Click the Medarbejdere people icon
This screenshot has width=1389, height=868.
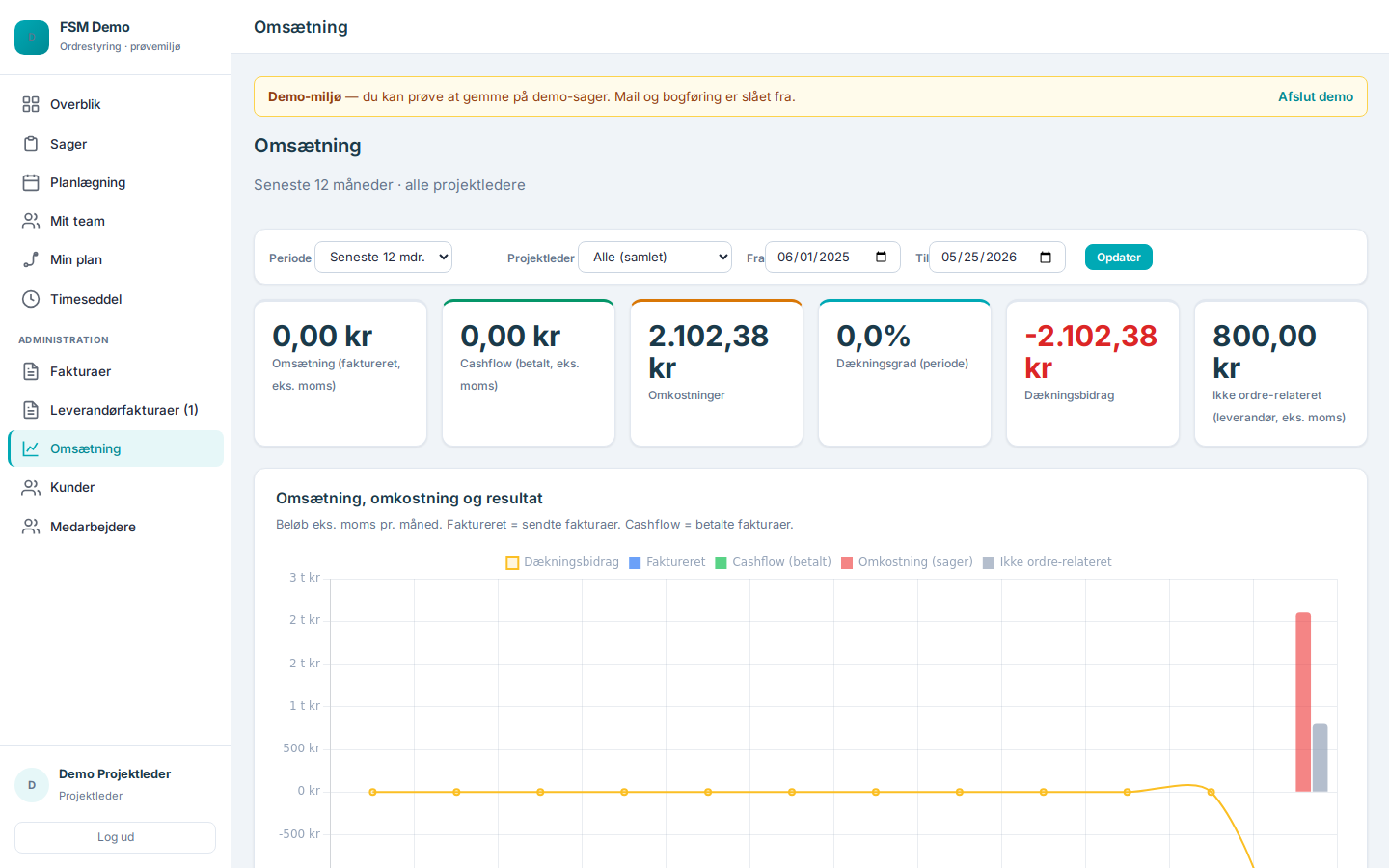(x=31, y=527)
